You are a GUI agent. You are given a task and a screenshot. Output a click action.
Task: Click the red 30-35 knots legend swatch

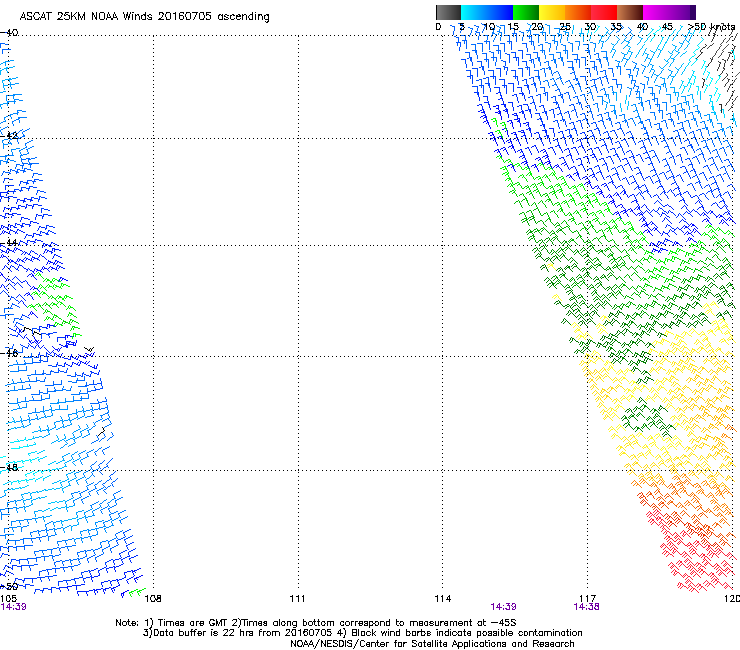(x=604, y=12)
